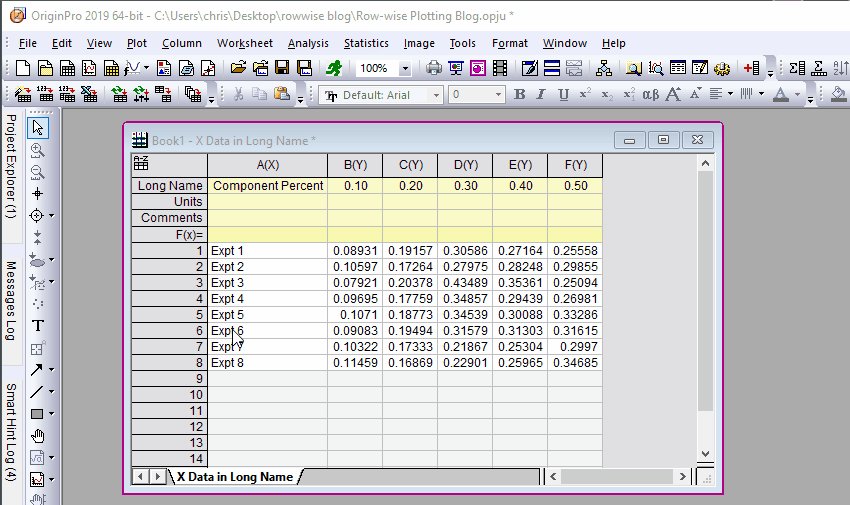Toggle Underline formatting
The height and width of the screenshot is (505, 850).
[x=563, y=94]
